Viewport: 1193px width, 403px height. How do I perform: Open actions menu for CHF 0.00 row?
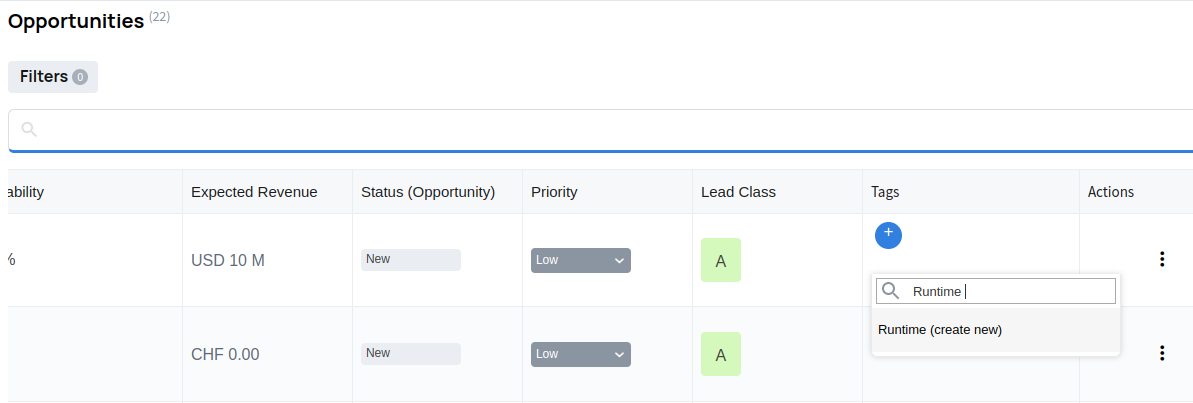click(x=1161, y=353)
